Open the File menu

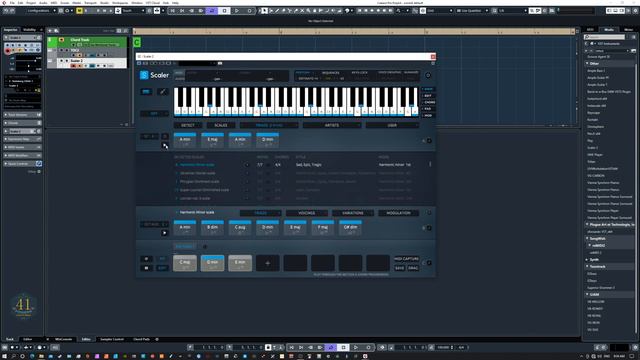click(x=12, y=2)
